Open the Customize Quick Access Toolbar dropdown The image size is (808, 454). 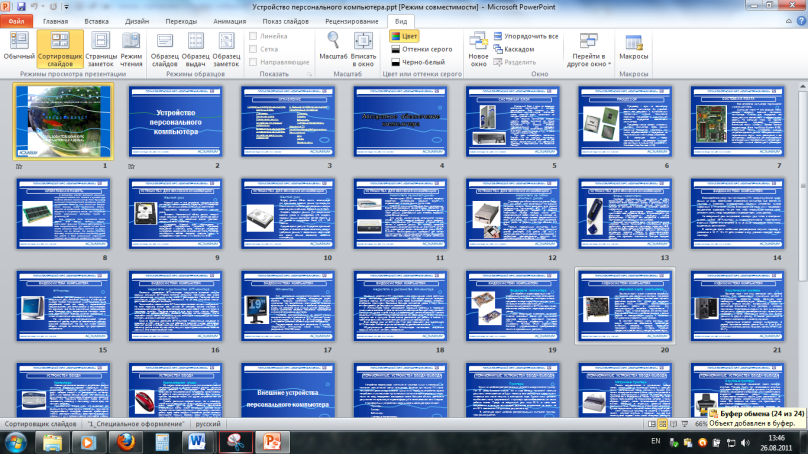tap(66, 7)
